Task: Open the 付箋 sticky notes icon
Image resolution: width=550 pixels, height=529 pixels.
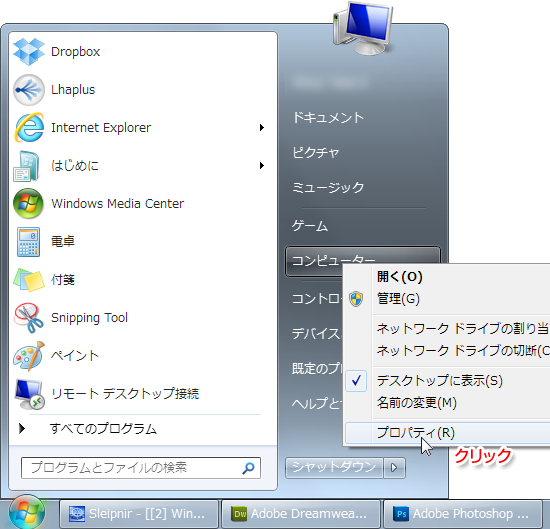Action: (x=29, y=280)
